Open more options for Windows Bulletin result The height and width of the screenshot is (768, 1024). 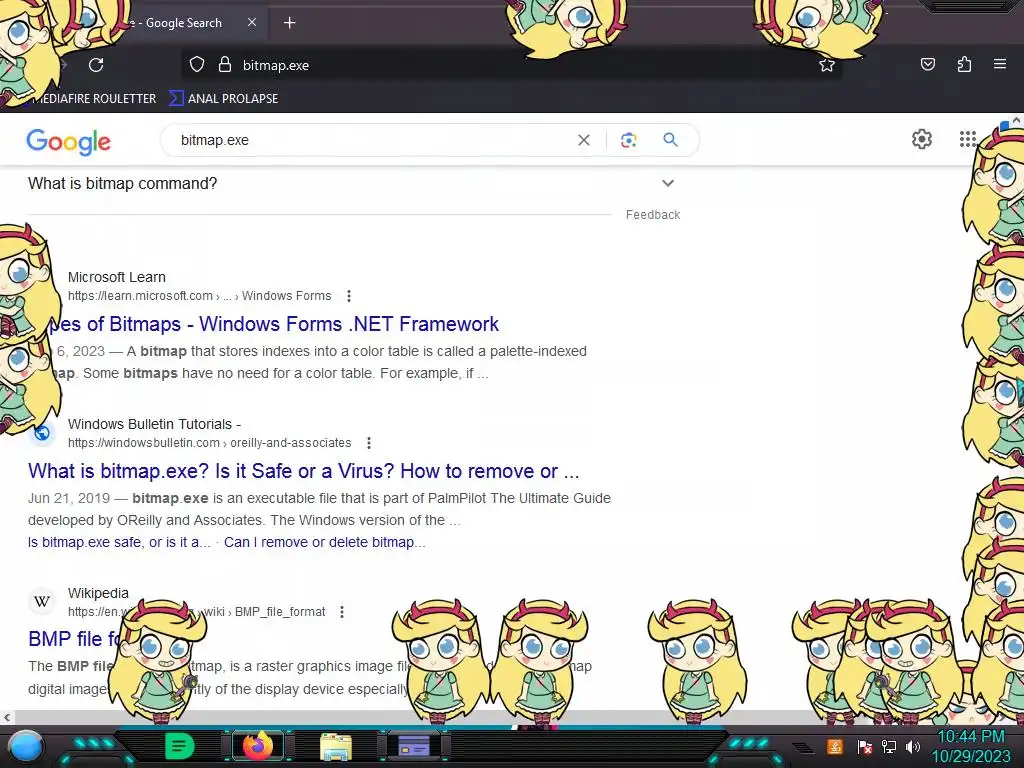tap(369, 443)
